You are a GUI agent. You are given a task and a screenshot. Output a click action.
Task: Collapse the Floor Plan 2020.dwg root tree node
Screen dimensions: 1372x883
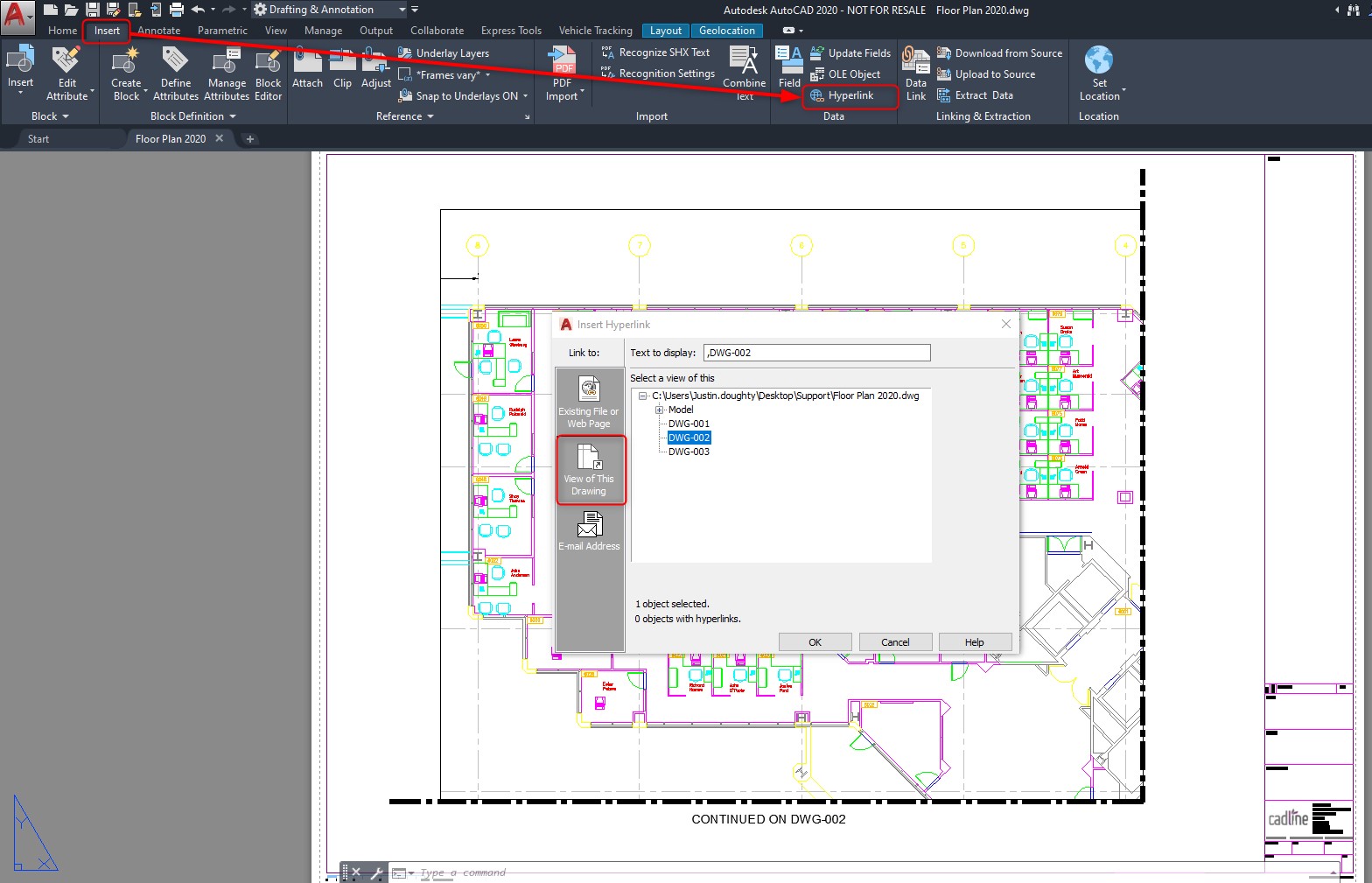pyautogui.click(x=643, y=396)
